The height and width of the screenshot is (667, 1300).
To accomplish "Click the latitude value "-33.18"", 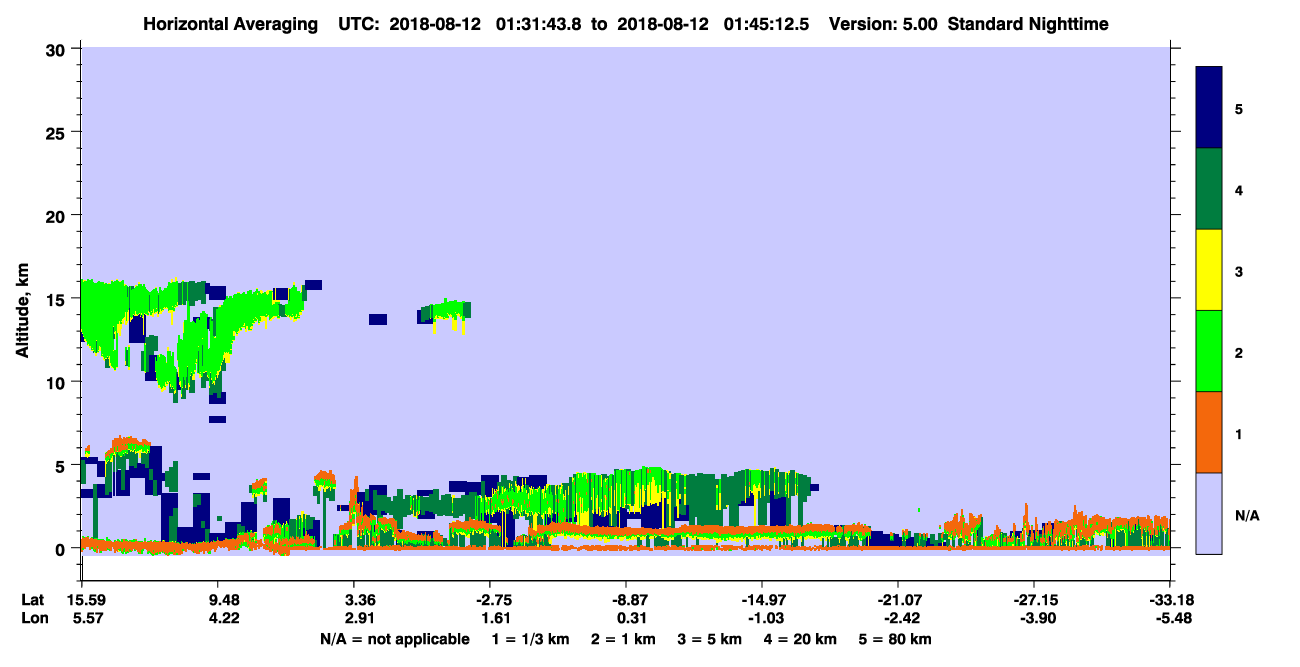I will point(1171,600).
